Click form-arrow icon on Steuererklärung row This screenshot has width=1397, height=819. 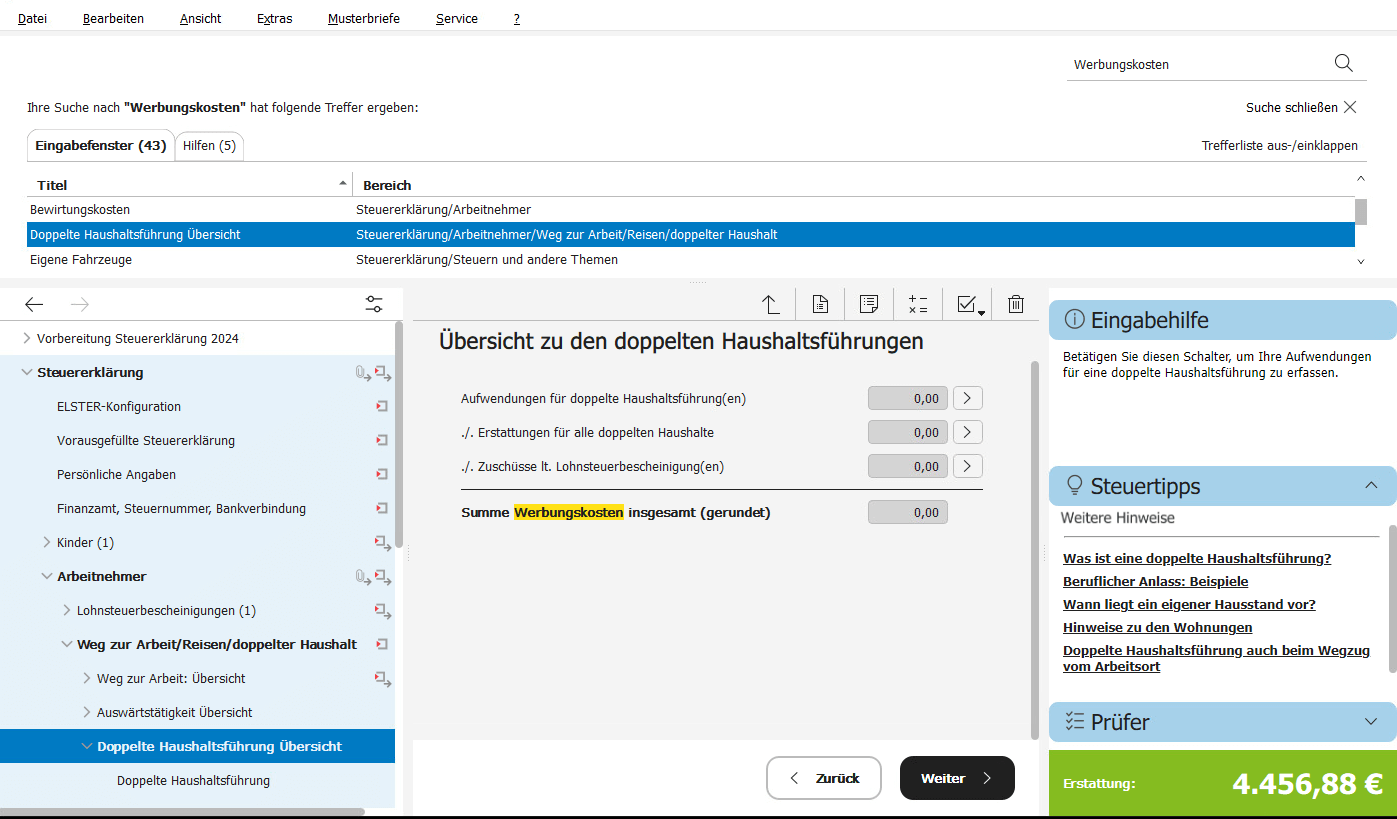click(382, 373)
